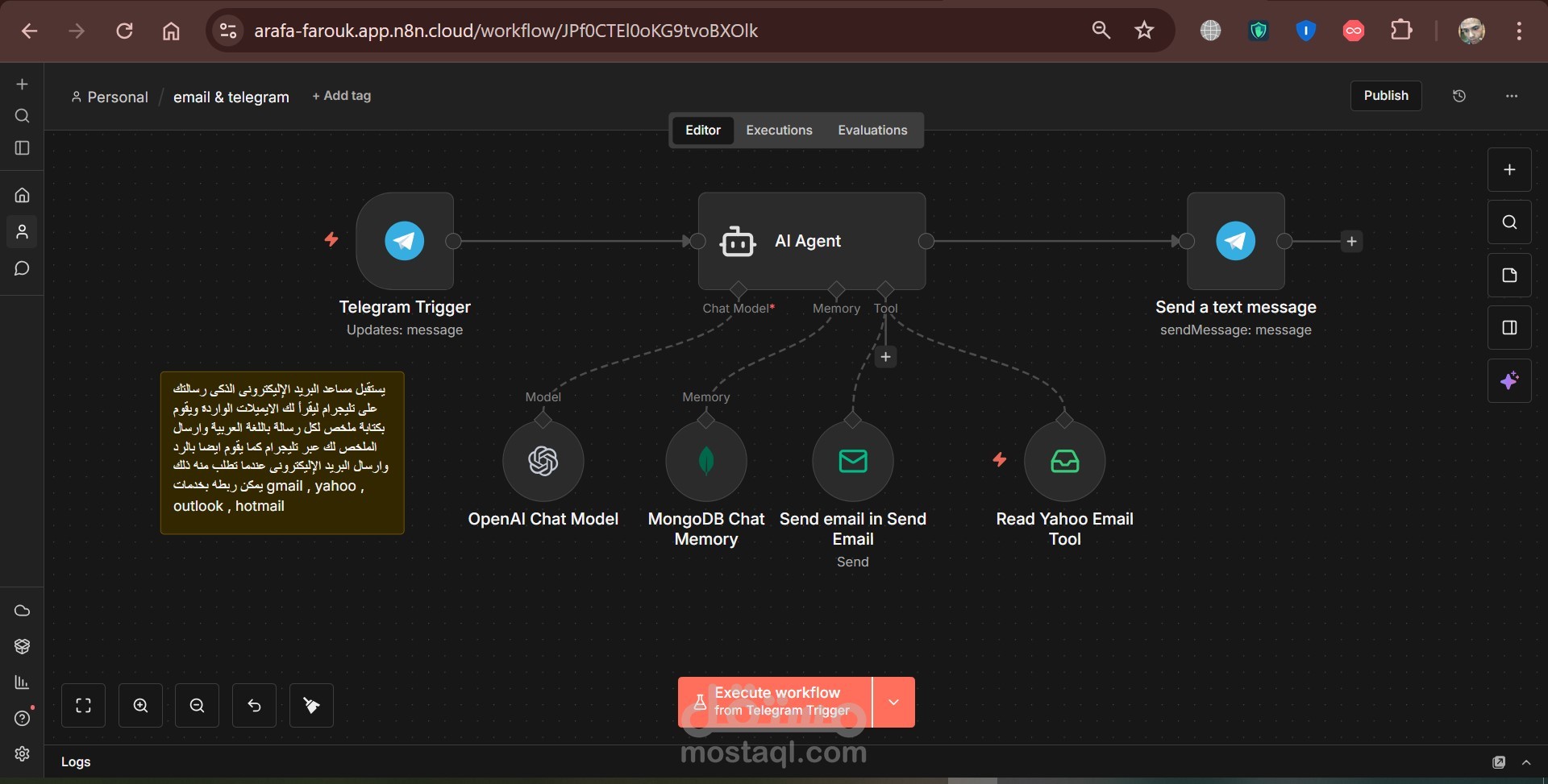The image size is (1548, 784).
Task: Switch to the Evaluations tab
Action: pyautogui.click(x=872, y=131)
